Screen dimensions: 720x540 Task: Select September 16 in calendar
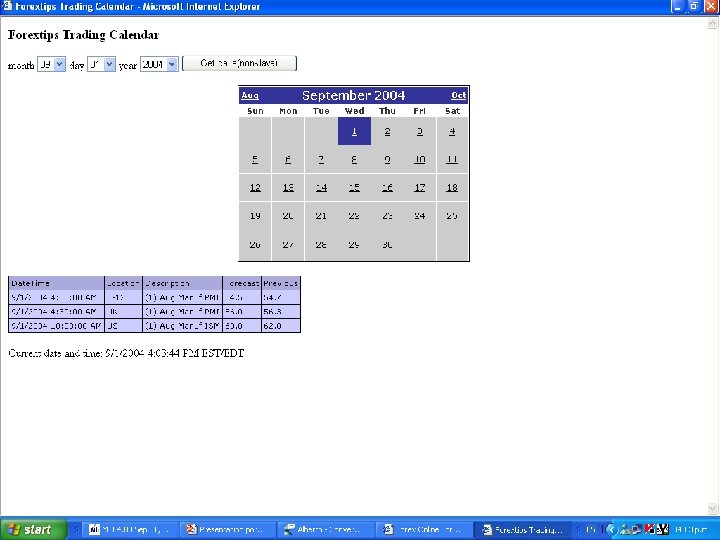(x=387, y=187)
